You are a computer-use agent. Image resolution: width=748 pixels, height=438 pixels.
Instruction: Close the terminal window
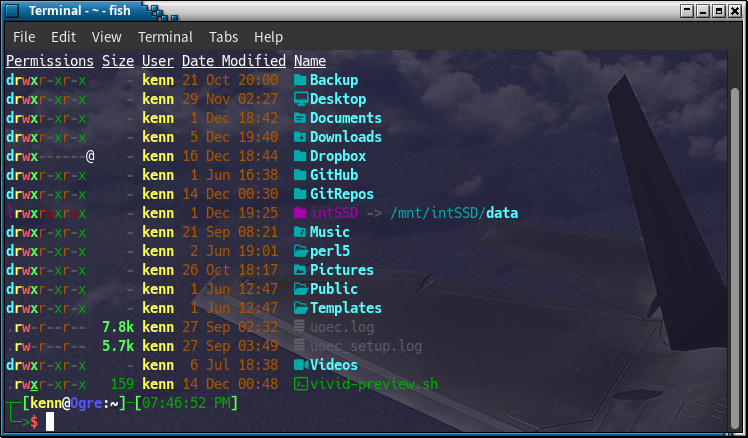click(735, 10)
